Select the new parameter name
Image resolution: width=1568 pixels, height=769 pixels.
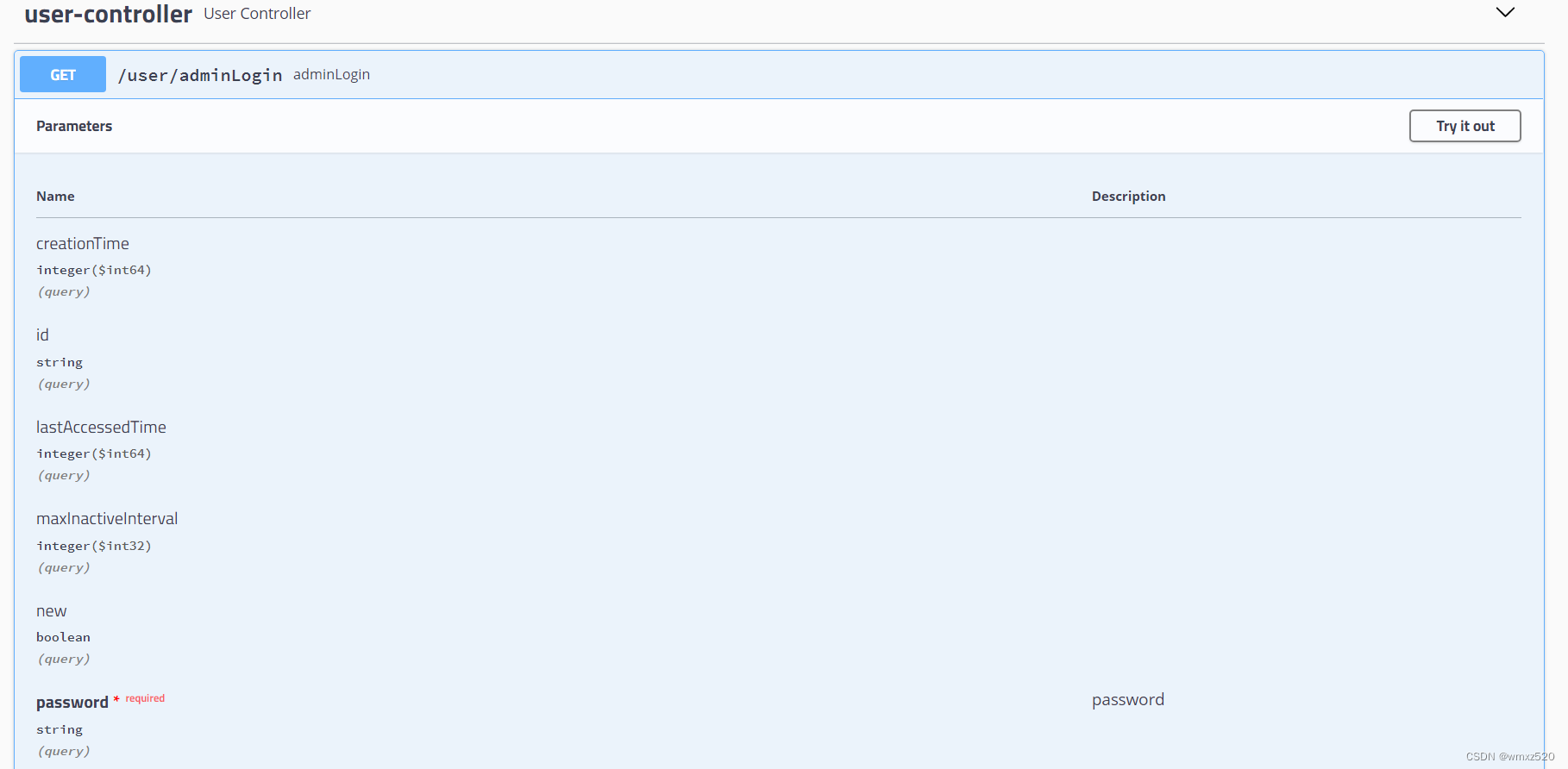[x=51, y=611]
